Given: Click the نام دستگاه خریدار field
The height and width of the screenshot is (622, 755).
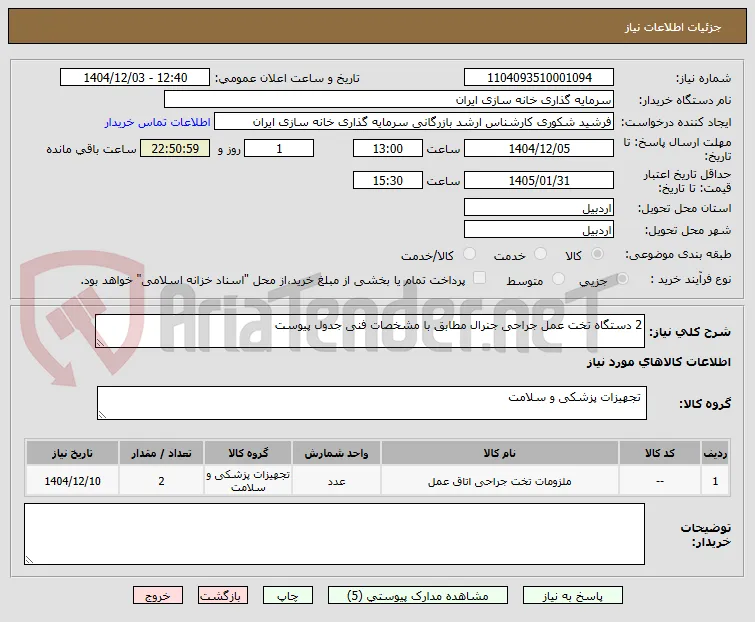Looking at the screenshot, I should pos(389,100).
